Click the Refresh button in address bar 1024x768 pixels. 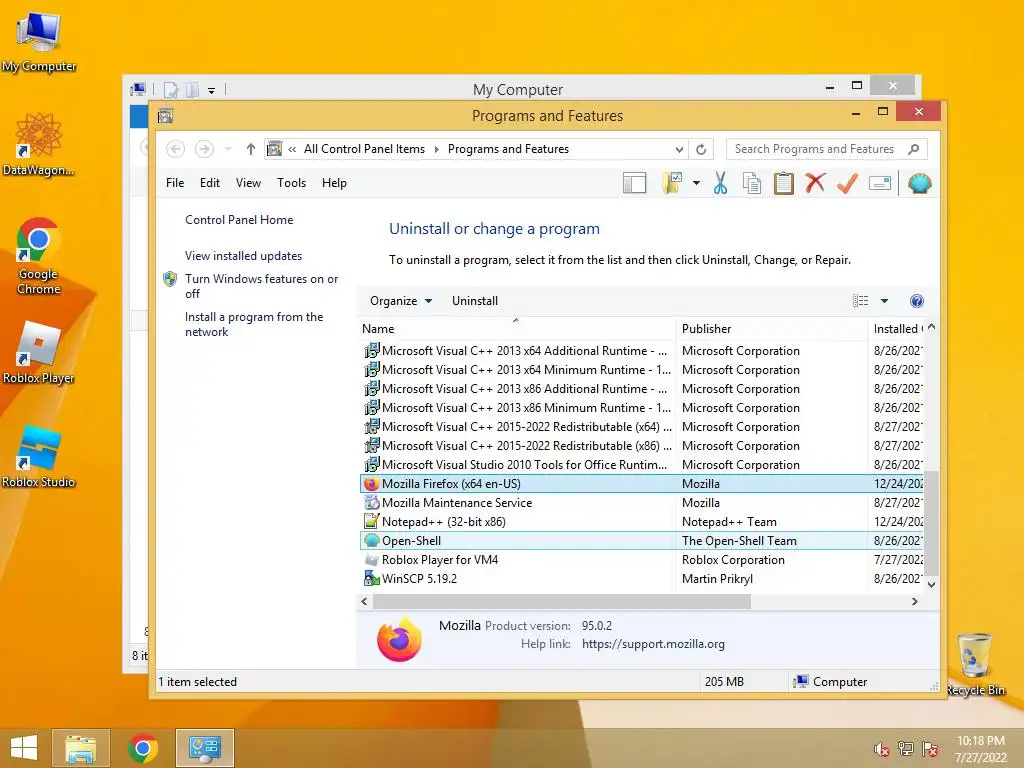(701, 150)
